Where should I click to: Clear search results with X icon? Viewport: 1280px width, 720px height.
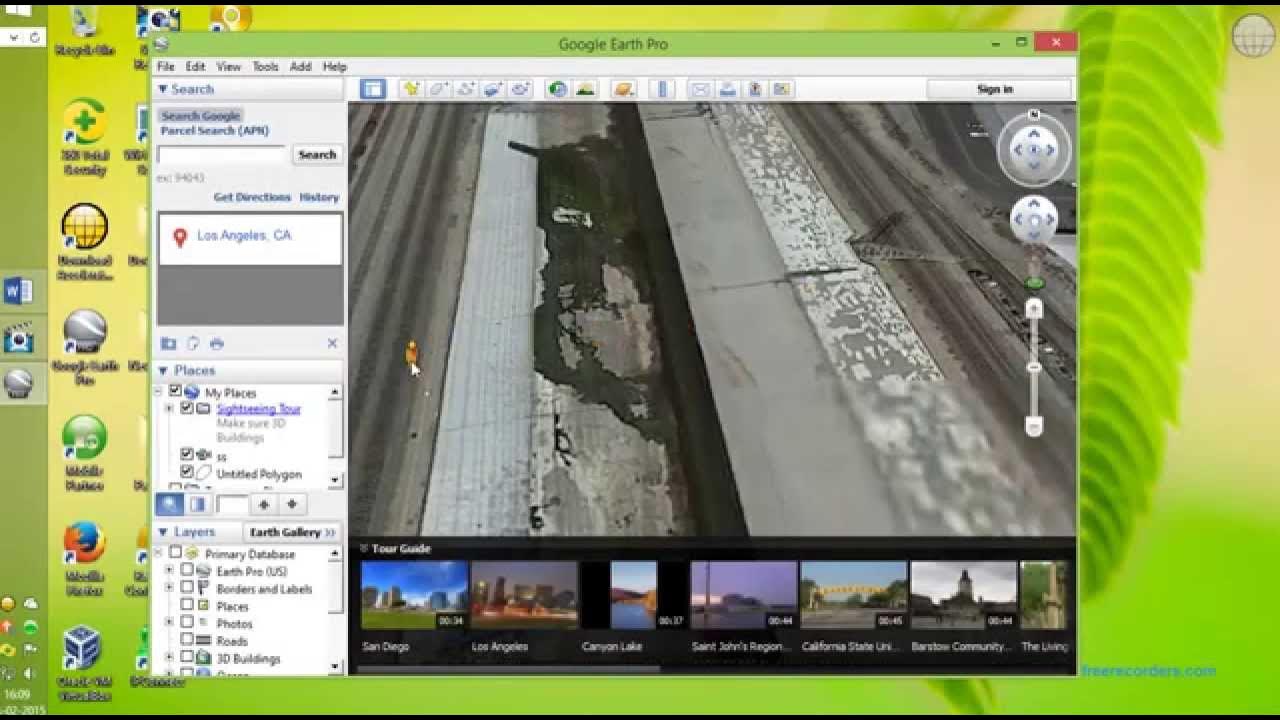click(x=332, y=343)
